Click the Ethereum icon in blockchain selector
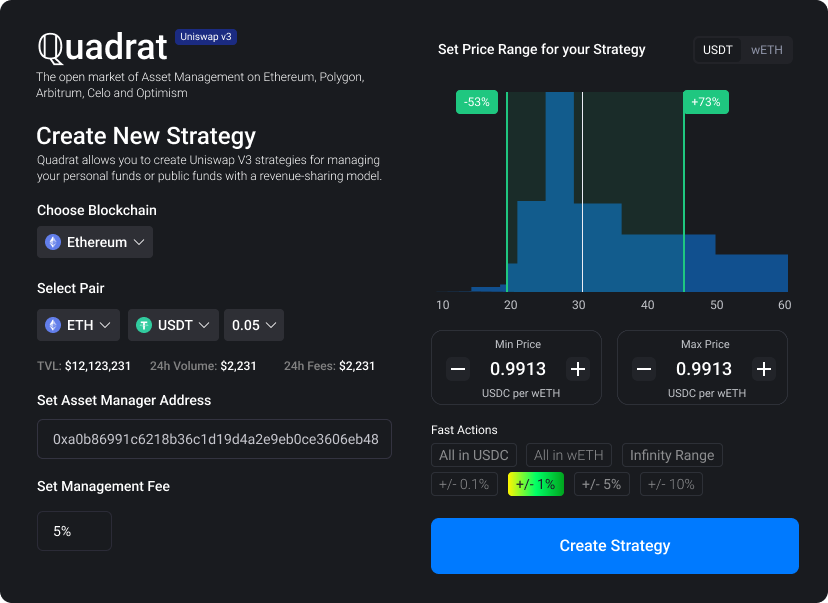 coord(54,242)
